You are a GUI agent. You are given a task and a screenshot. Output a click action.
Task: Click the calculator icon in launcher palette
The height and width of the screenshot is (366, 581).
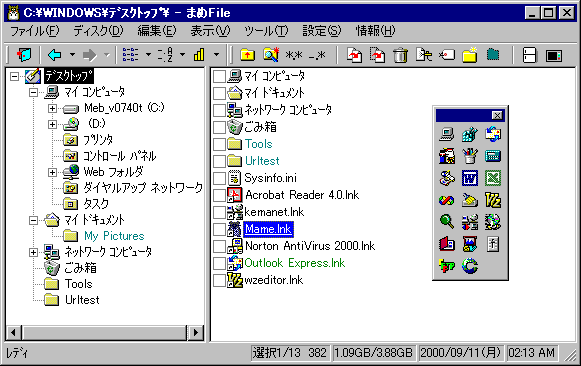[x=493, y=156]
